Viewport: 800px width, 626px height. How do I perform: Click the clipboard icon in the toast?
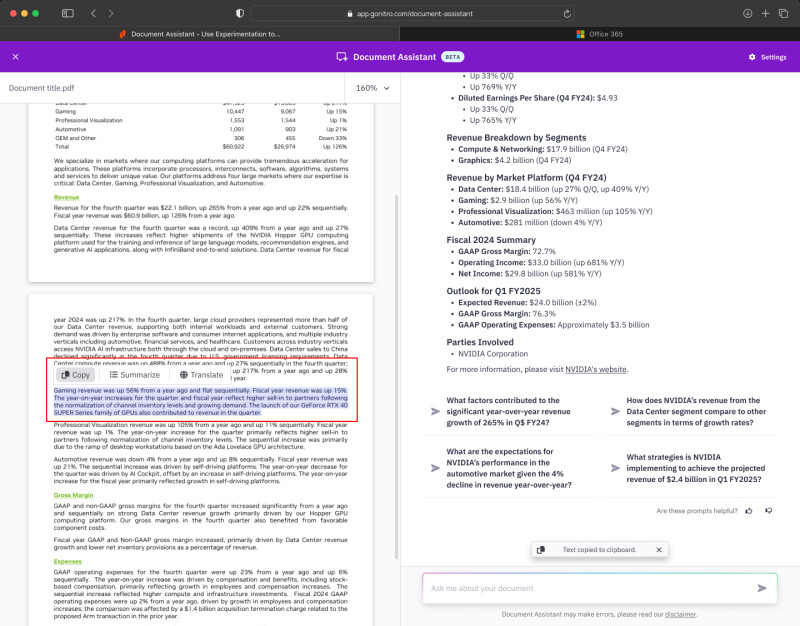(541, 549)
